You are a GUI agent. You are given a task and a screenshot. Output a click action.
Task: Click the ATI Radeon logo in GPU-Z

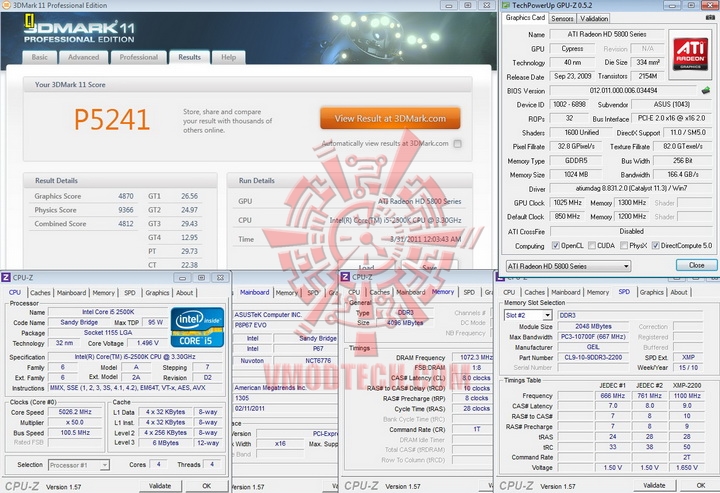coord(690,54)
